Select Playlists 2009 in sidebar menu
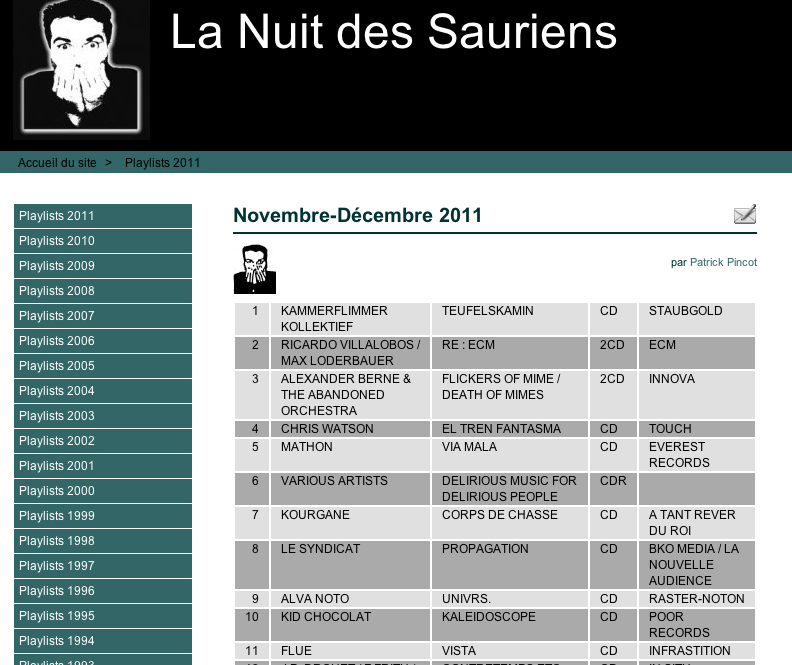This screenshot has height=665, width=792. click(x=103, y=266)
